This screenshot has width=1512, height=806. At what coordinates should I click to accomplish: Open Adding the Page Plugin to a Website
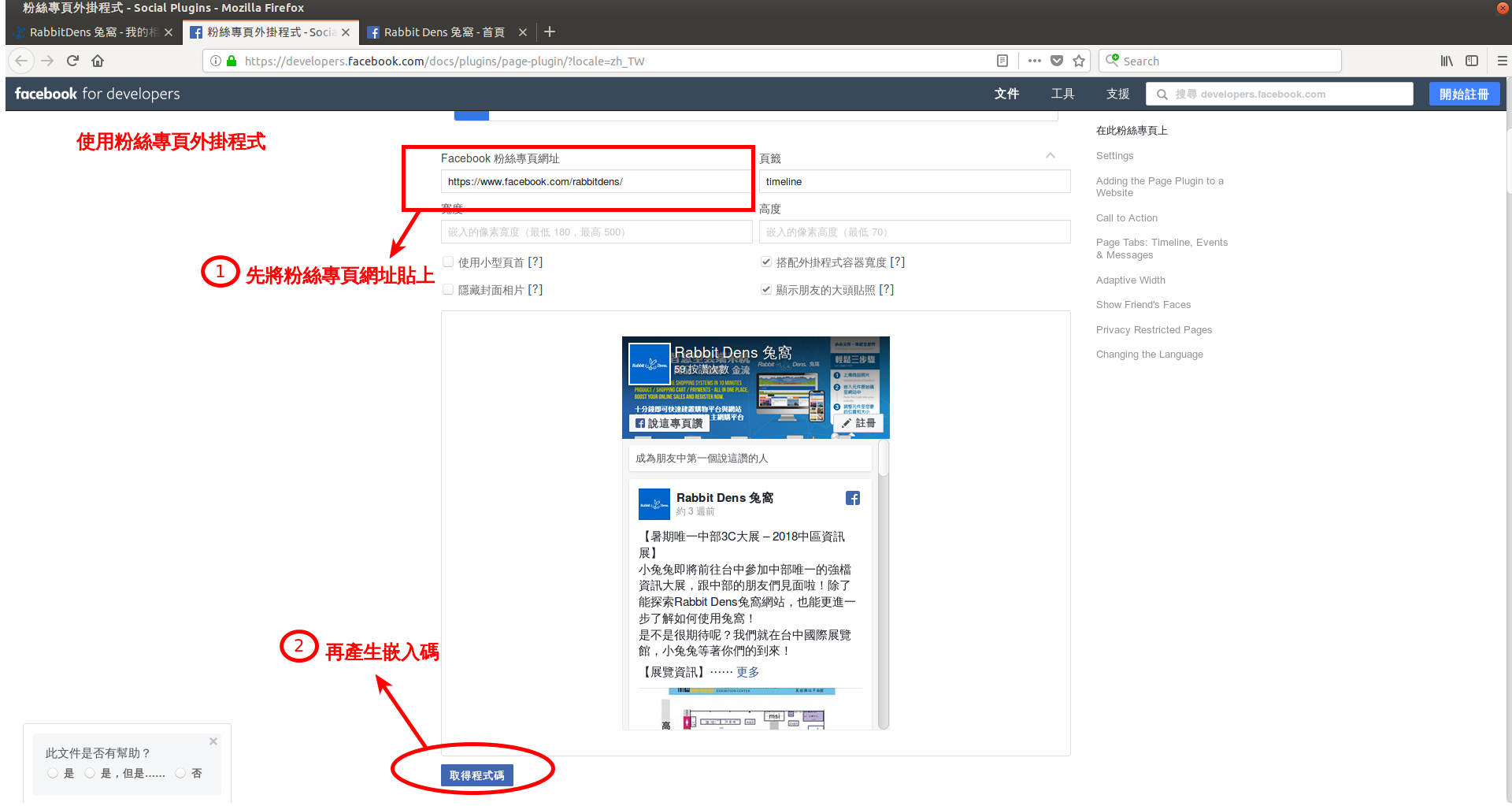pos(1159,187)
